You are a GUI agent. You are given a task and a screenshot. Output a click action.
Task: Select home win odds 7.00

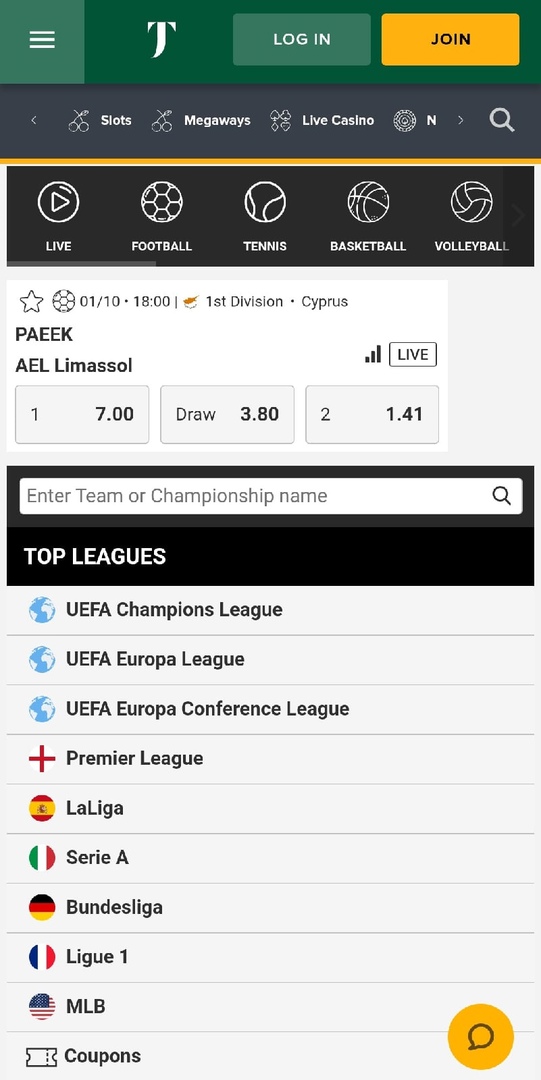pyautogui.click(x=82, y=414)
